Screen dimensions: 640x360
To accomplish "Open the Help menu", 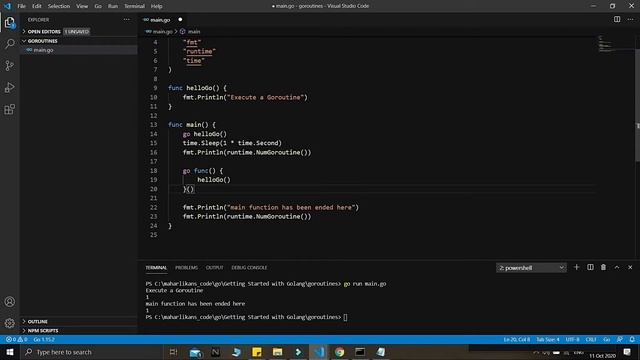I will pos(156,6).
